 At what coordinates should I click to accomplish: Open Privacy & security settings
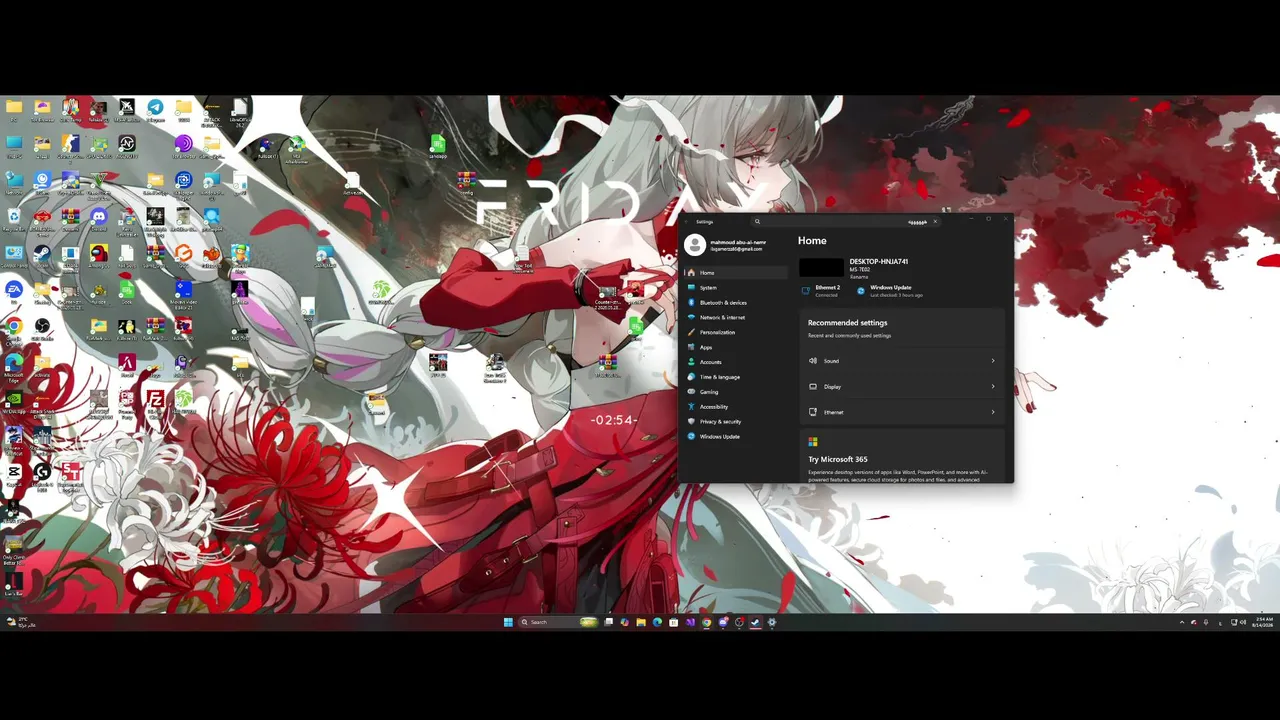click(x=736, y=422)
